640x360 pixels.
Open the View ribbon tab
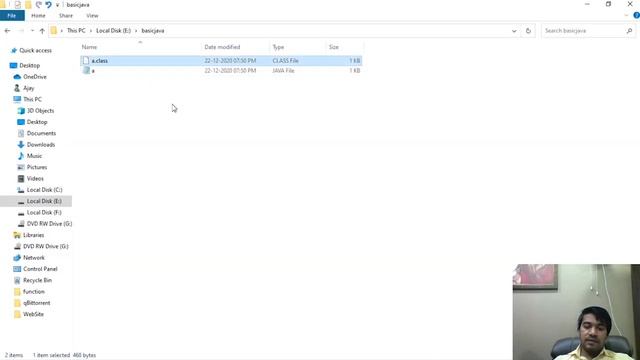click(92, 16)
